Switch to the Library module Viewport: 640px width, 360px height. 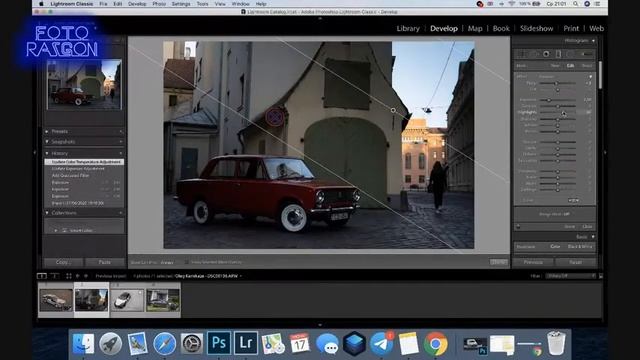[408, 29]
